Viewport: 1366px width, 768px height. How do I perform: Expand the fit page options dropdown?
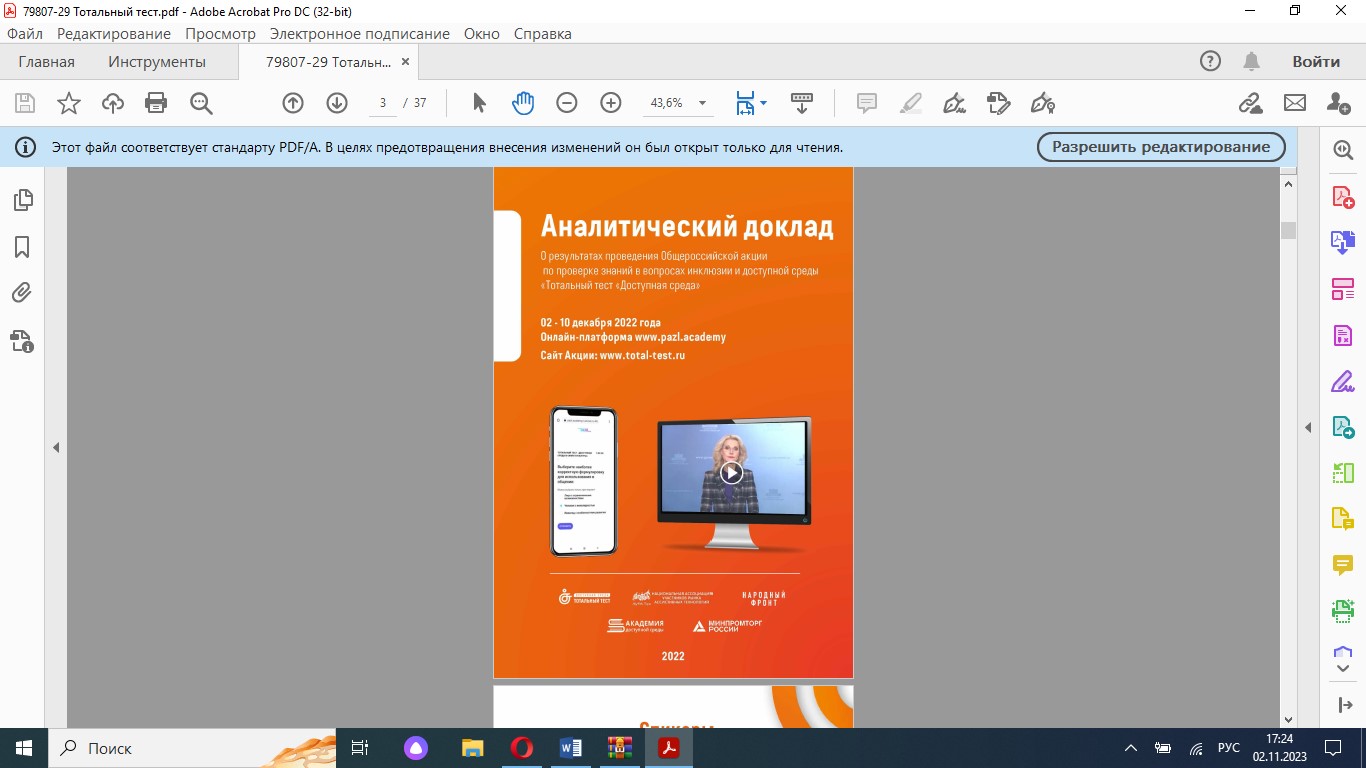pyautogui.click(x=764, y=103)
